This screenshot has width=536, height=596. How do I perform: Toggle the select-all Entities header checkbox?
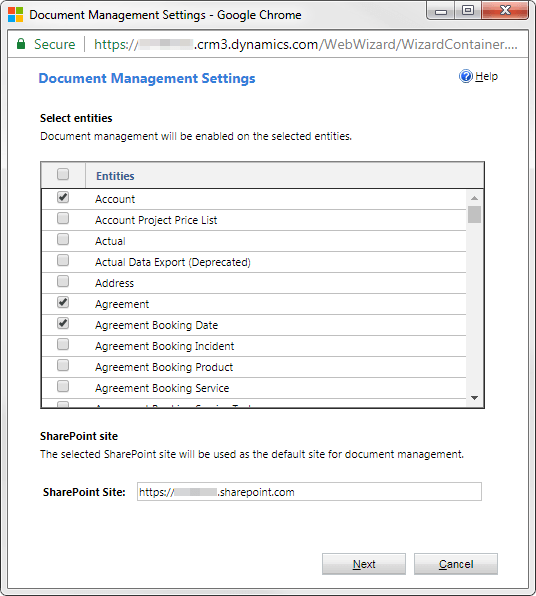63,174
